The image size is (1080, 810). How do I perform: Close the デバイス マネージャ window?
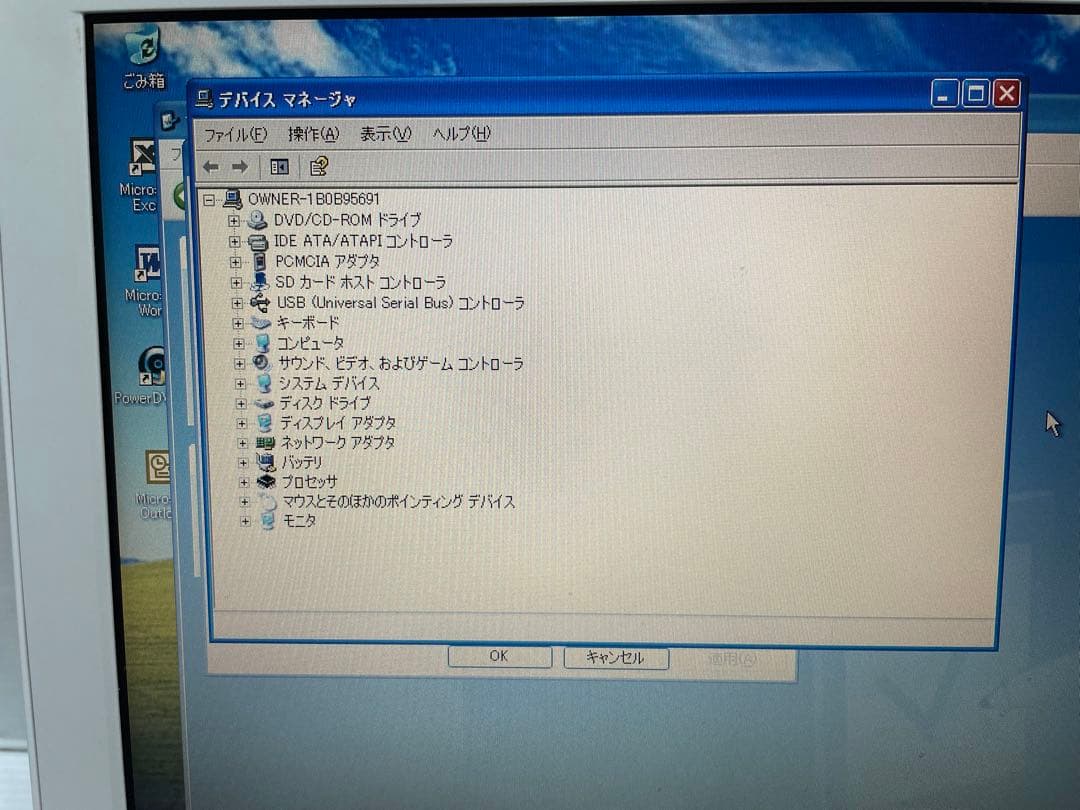click(1006, 92)
